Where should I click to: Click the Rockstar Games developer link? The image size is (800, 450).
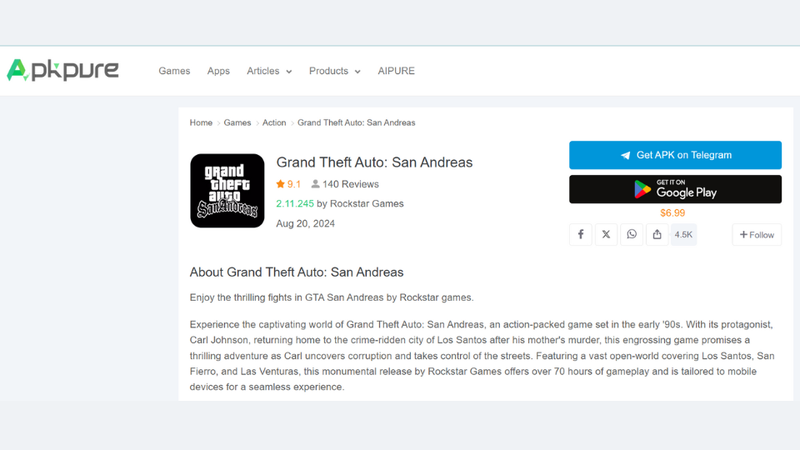[x=367, y=204]
